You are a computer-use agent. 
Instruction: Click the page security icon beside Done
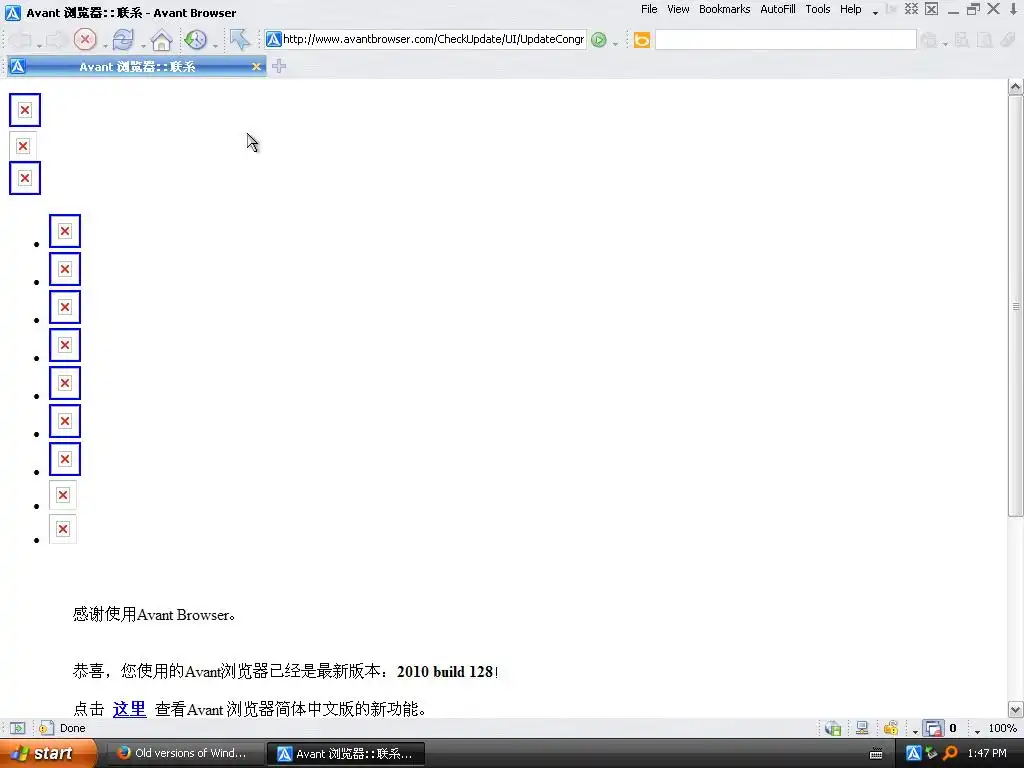coord(46,728)
